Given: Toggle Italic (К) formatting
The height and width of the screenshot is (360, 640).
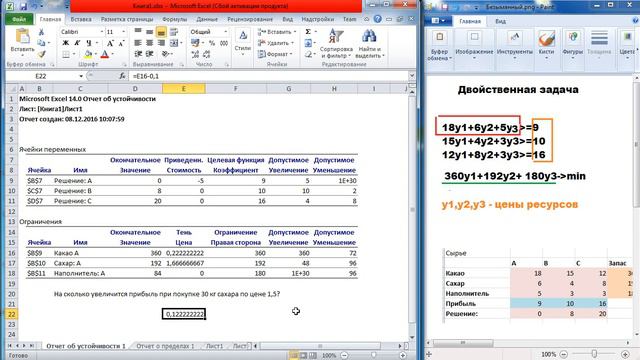Looking at the screenshot, I should coord(77,43).
